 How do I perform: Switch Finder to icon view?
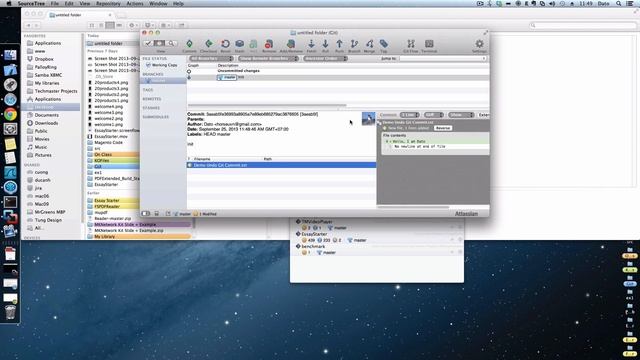coord(92,25)
